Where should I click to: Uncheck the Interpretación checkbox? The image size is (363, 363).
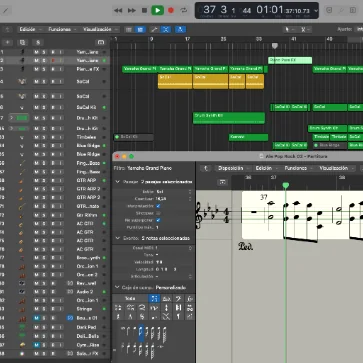[158, 206]
